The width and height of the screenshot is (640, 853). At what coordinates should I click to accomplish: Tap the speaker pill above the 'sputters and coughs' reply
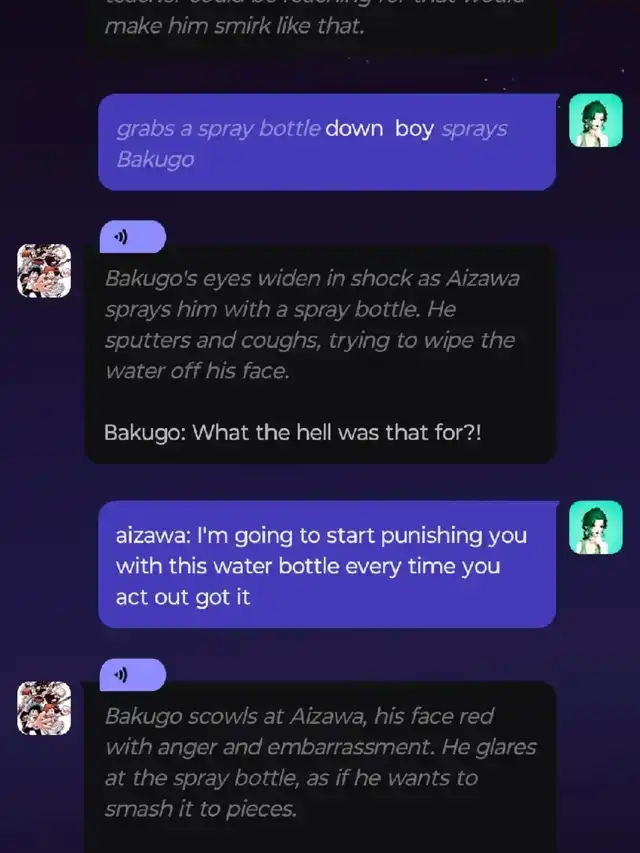pyautogui.click(x=132, y=237)
